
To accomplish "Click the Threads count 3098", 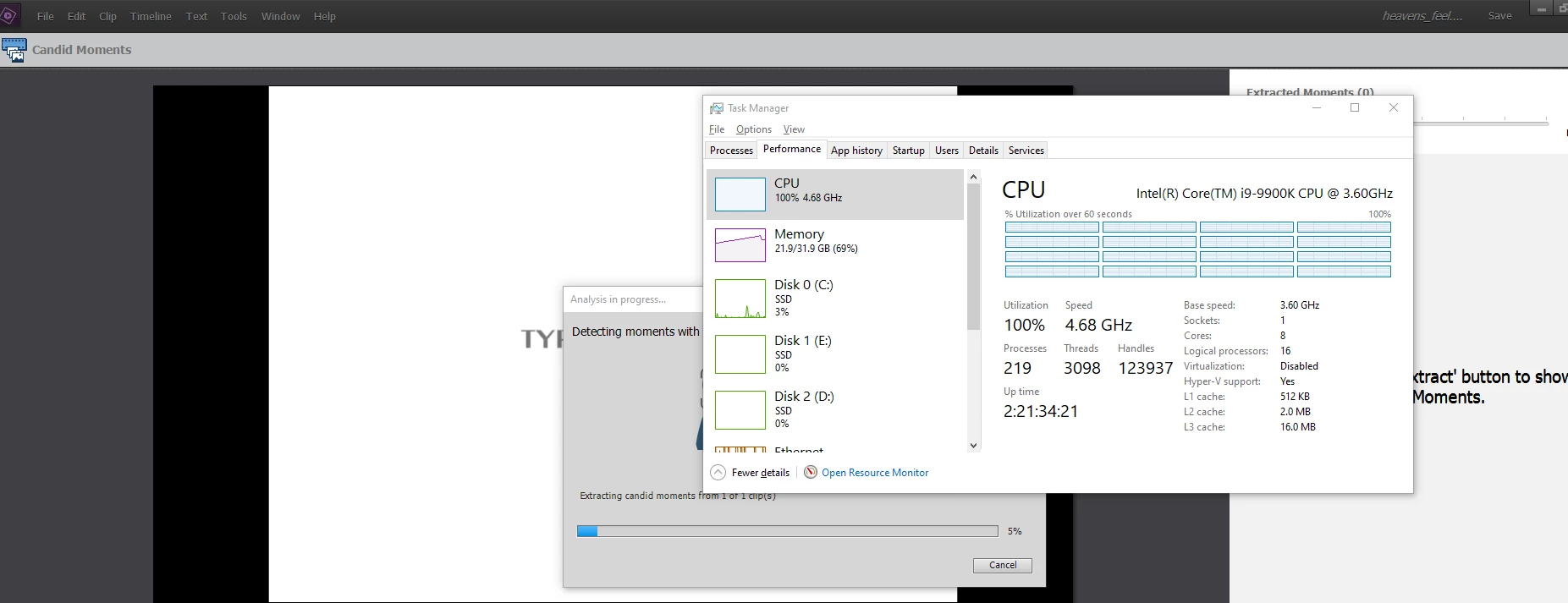I will click(x=1082, y=368).
